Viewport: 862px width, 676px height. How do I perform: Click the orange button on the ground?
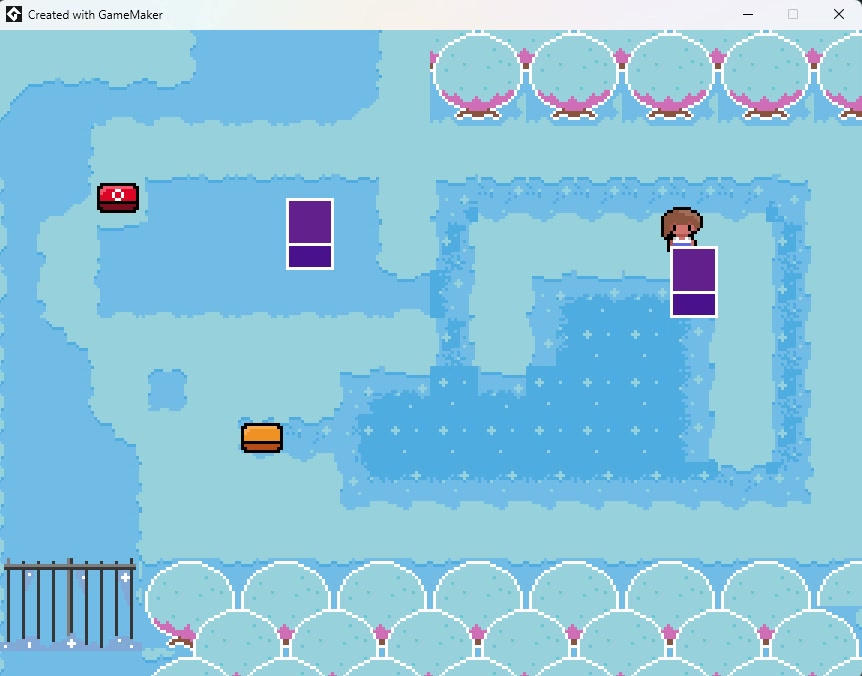tap(262, 437)
